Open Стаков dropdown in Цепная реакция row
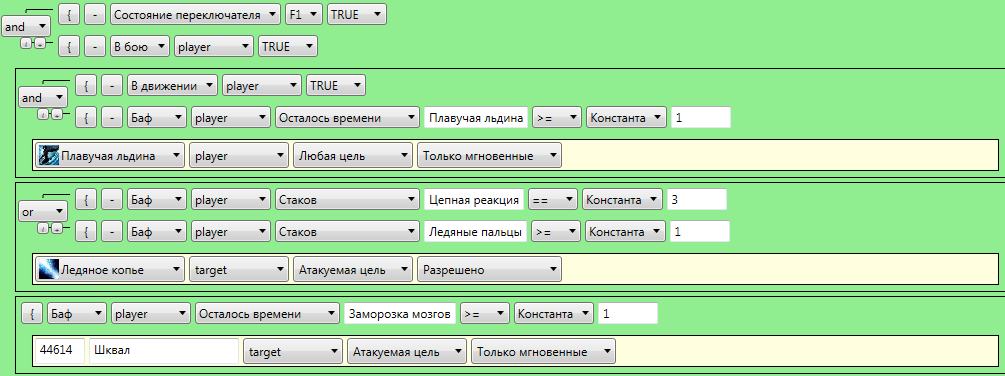This screenshot has width=1005, height=376. click(x=347, y=200)
